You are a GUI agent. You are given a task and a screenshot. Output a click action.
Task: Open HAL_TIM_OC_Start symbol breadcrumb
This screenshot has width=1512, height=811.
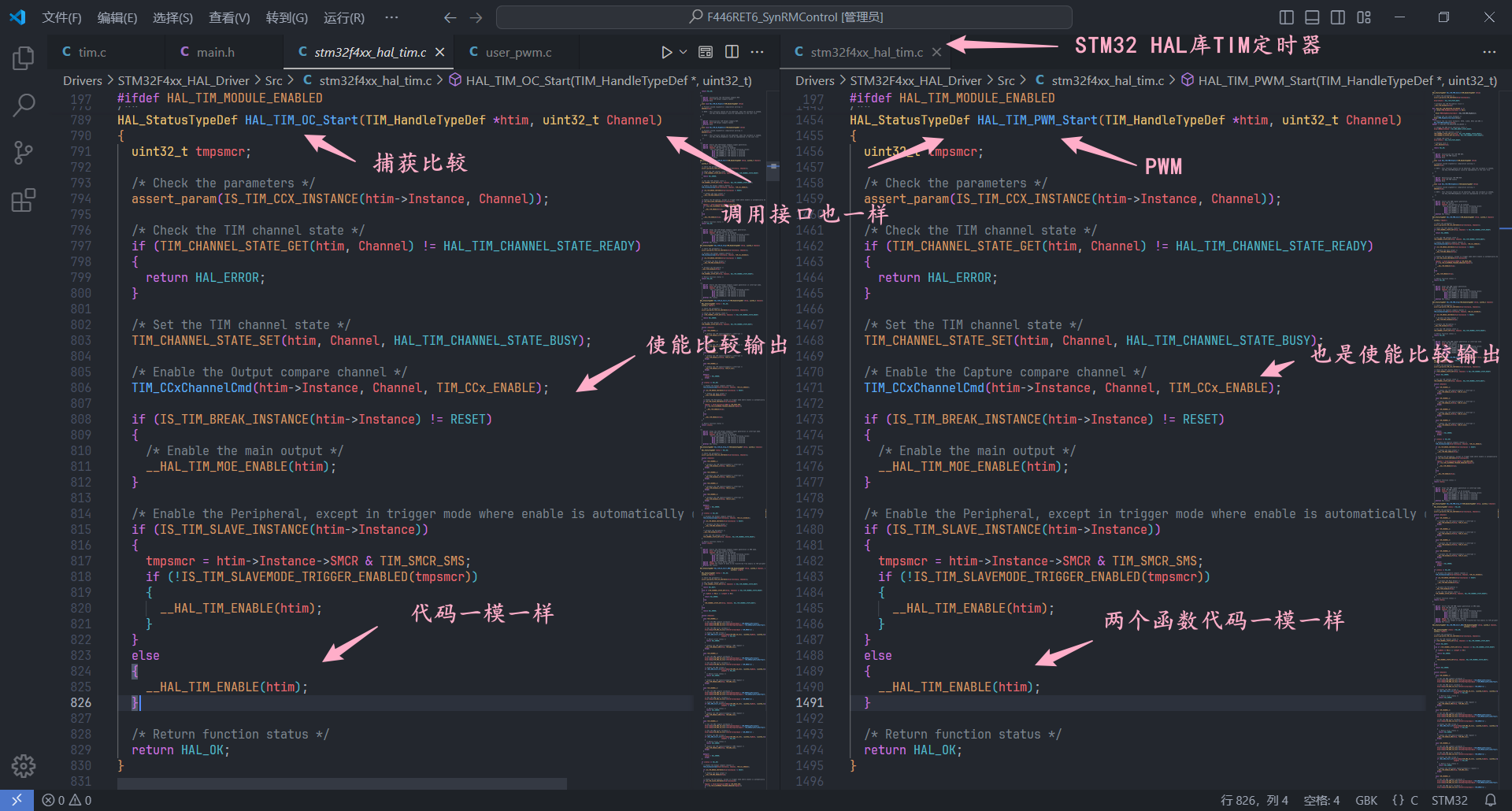[x=600, y=80]
